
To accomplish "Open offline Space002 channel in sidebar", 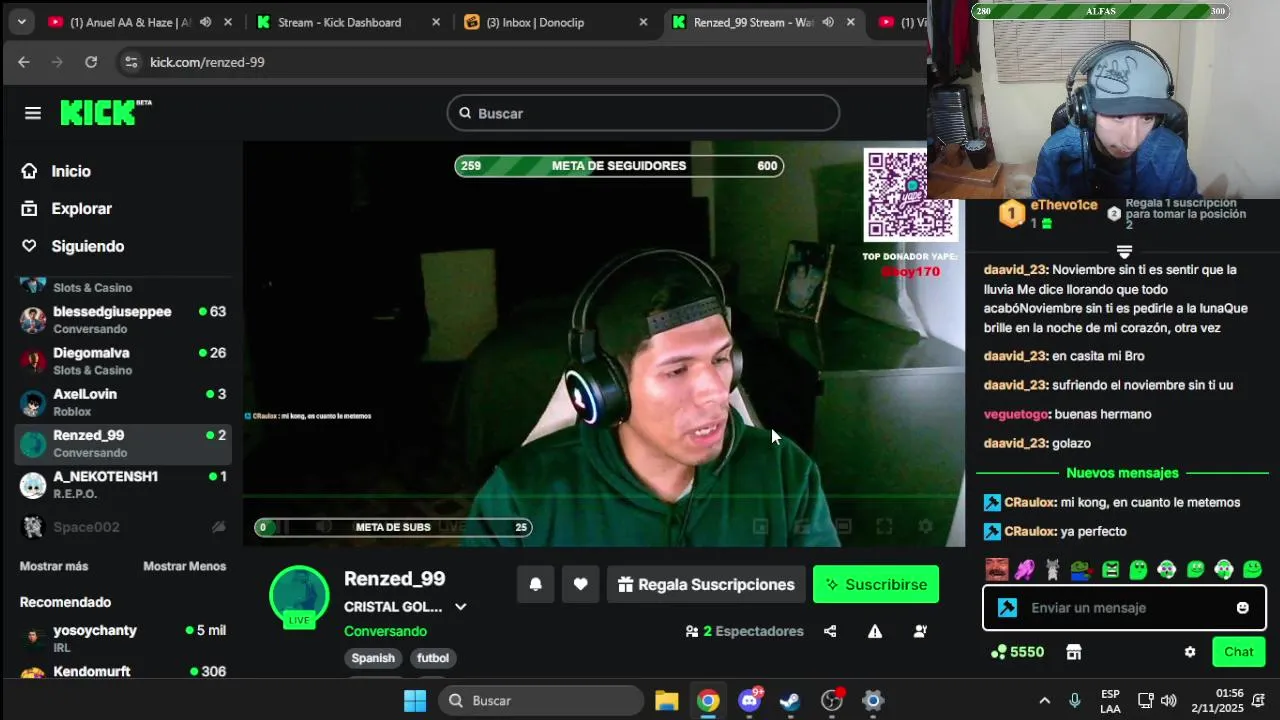I will [124, 527].
